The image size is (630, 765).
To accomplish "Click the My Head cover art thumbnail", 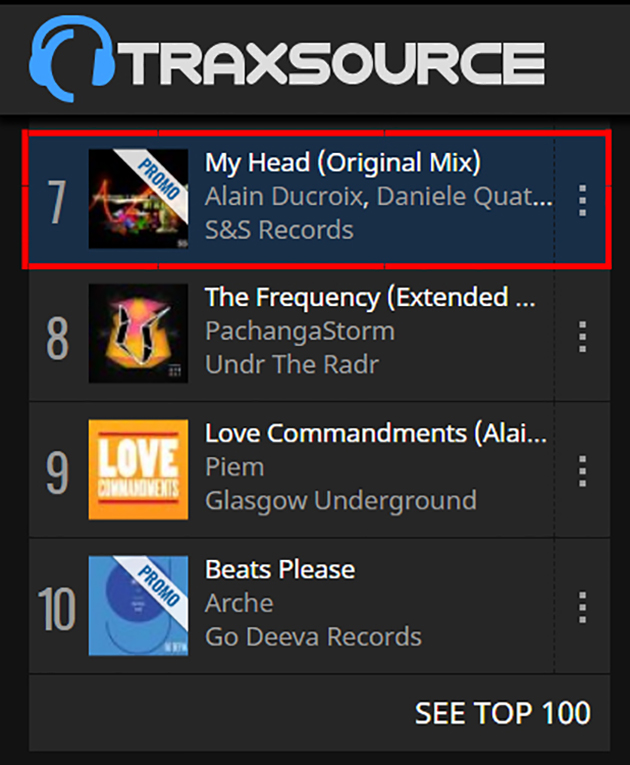I will coord(138,199).
